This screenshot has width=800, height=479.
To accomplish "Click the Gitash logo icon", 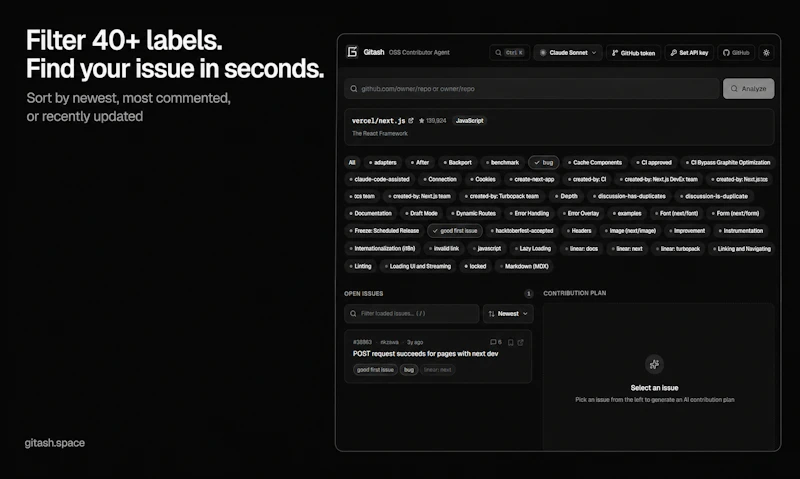I will point(352,52).
